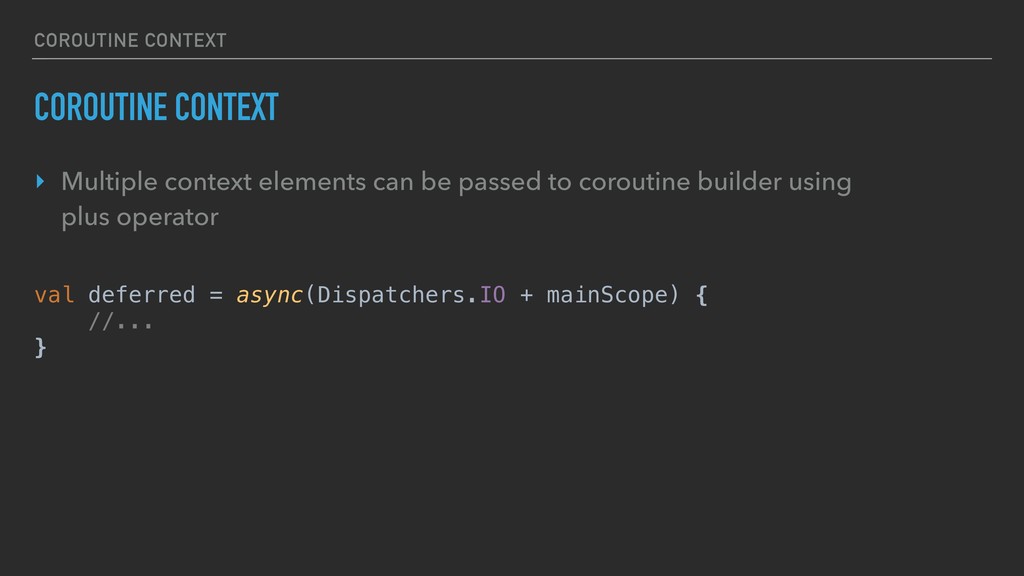Click the opening curly brace after mainScope
Screen dimensions: 1024x576
(701, 295)
